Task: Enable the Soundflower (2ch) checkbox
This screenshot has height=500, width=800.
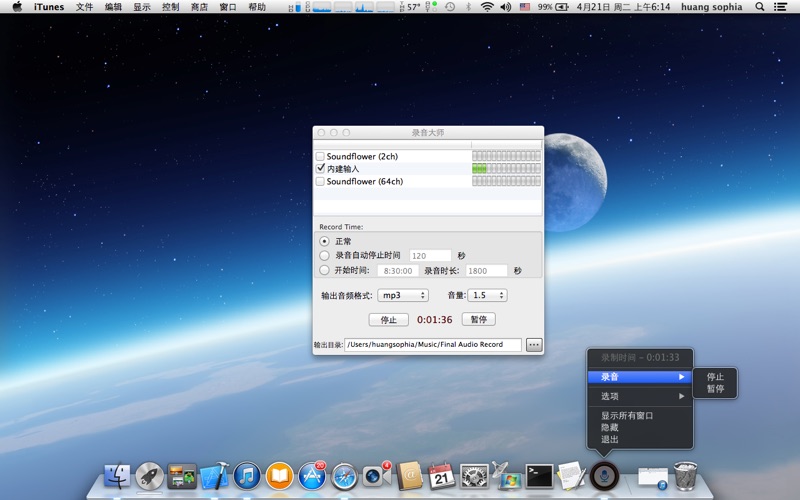Action: coord(320,156)
